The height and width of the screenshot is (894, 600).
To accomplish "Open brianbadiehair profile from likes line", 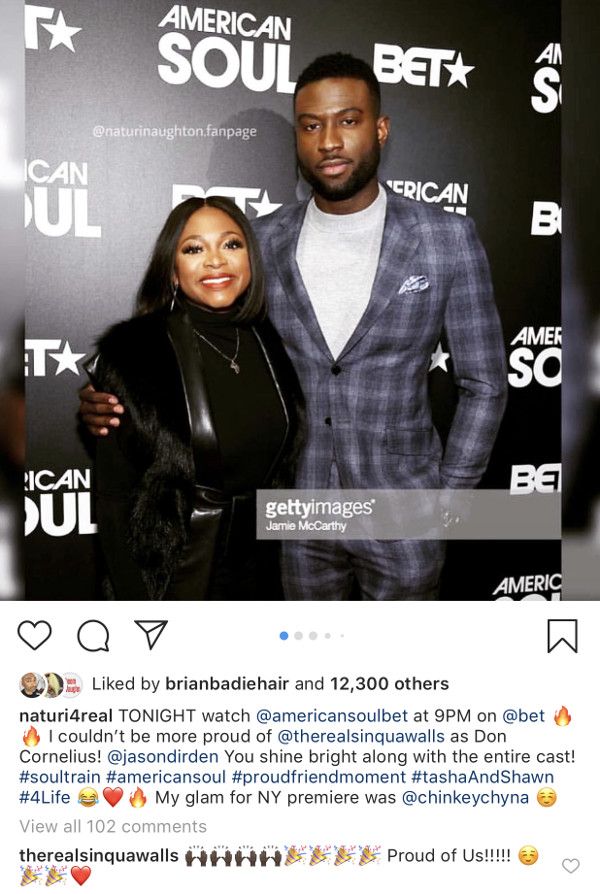I will (227, 684).
